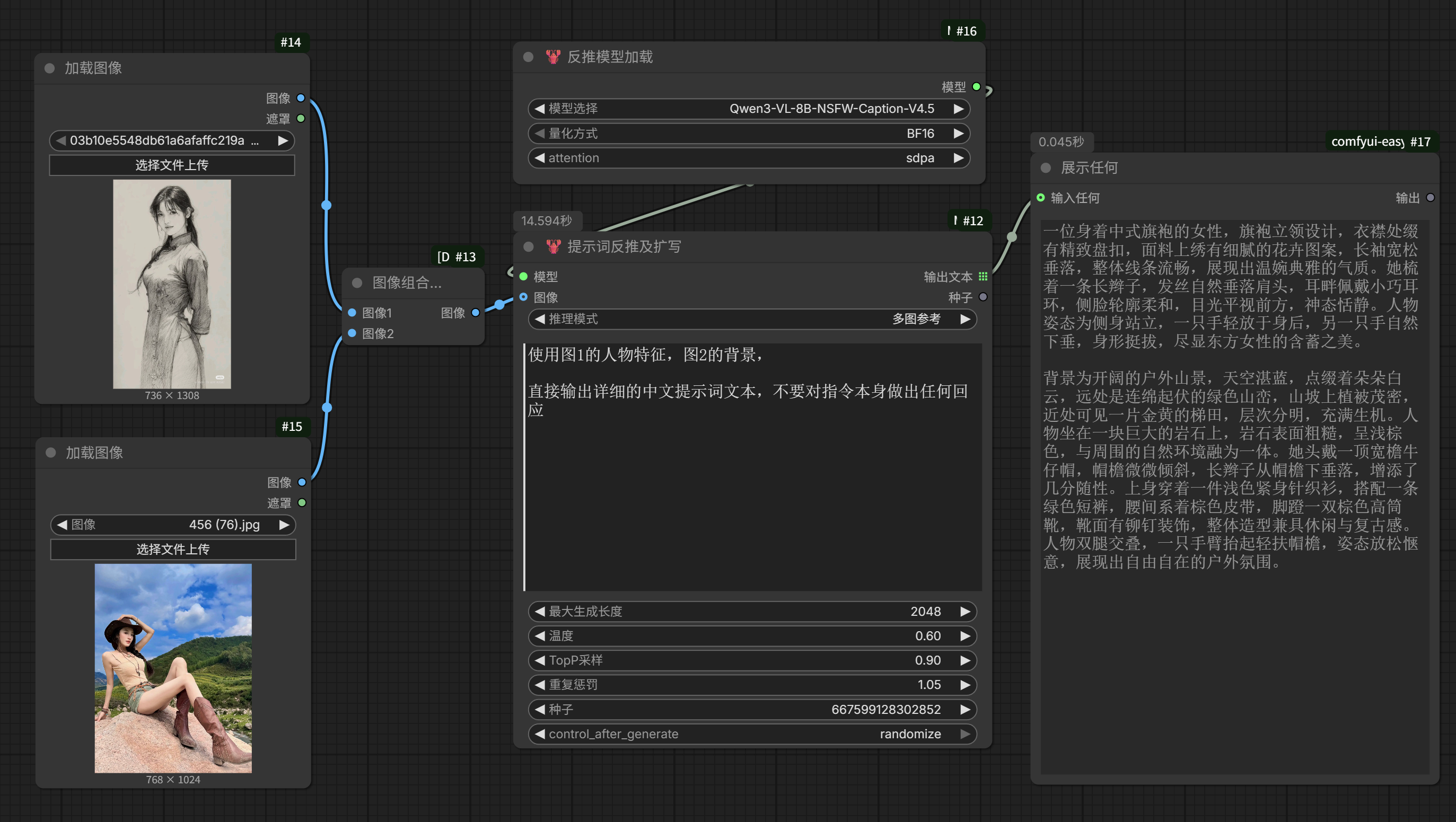Decrease the 种子 widget value with left arrow

tap(540, 710)
